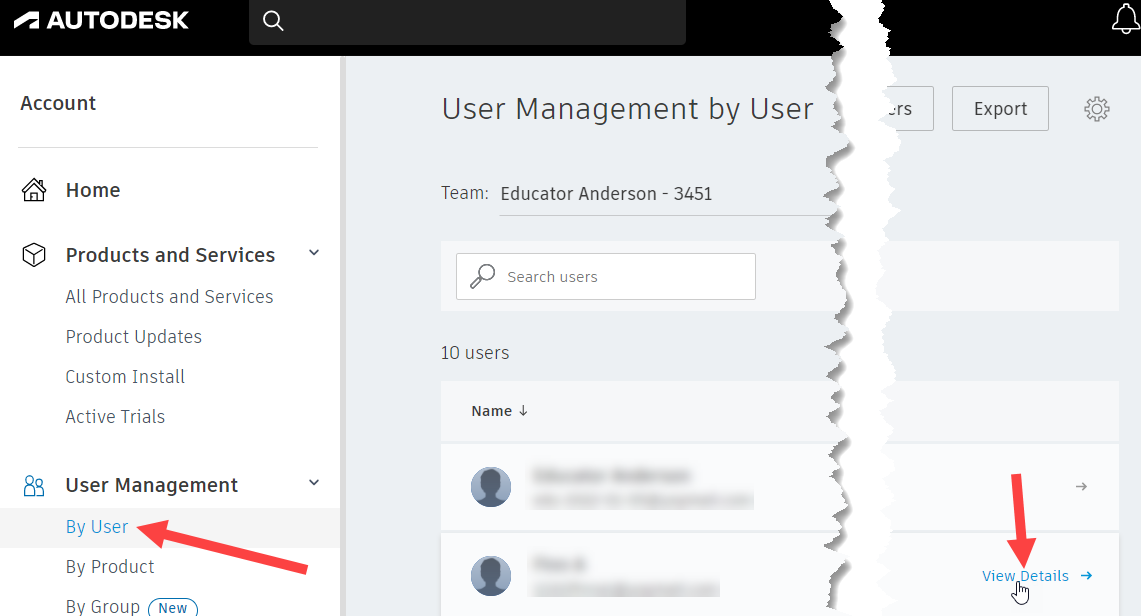
Task: Click the "10 users" count text
Action: (474, 353)
